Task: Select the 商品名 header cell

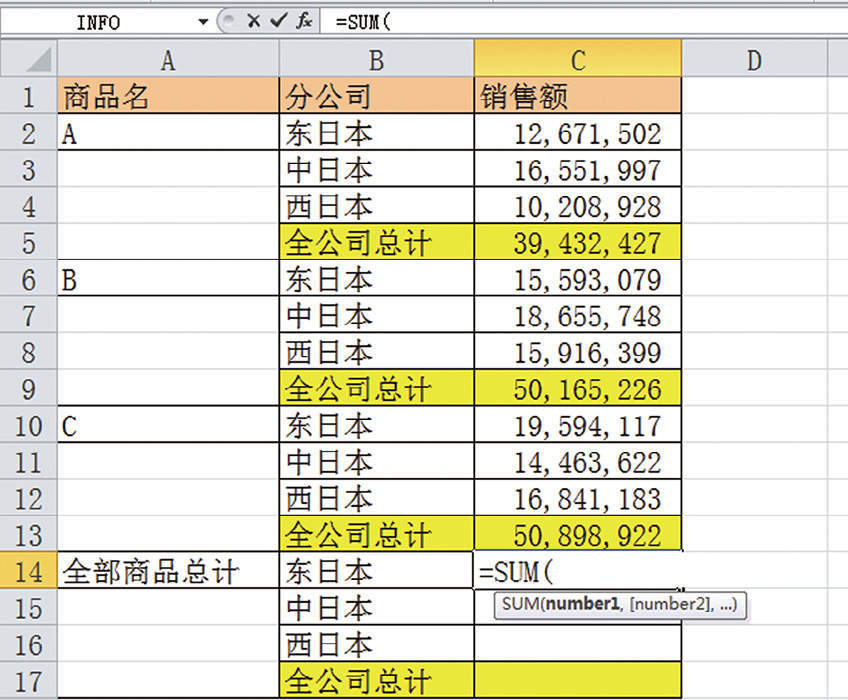Action: [167, 95]
